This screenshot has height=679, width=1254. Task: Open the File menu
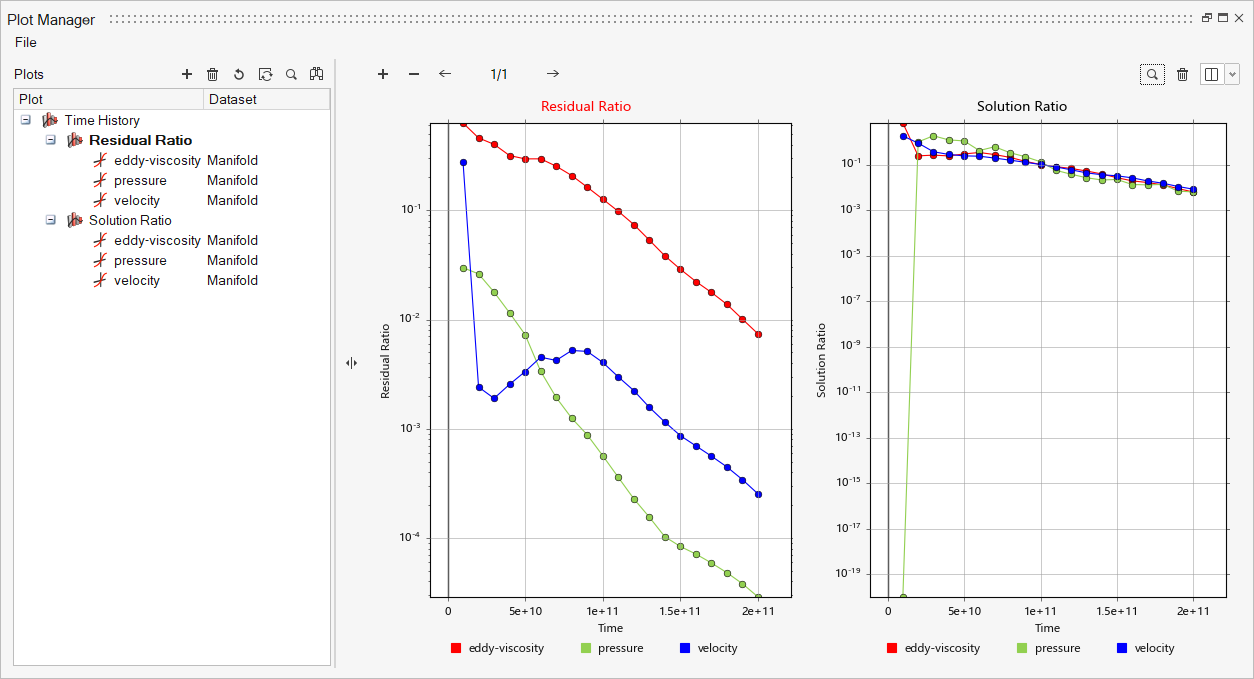[26, 42]
